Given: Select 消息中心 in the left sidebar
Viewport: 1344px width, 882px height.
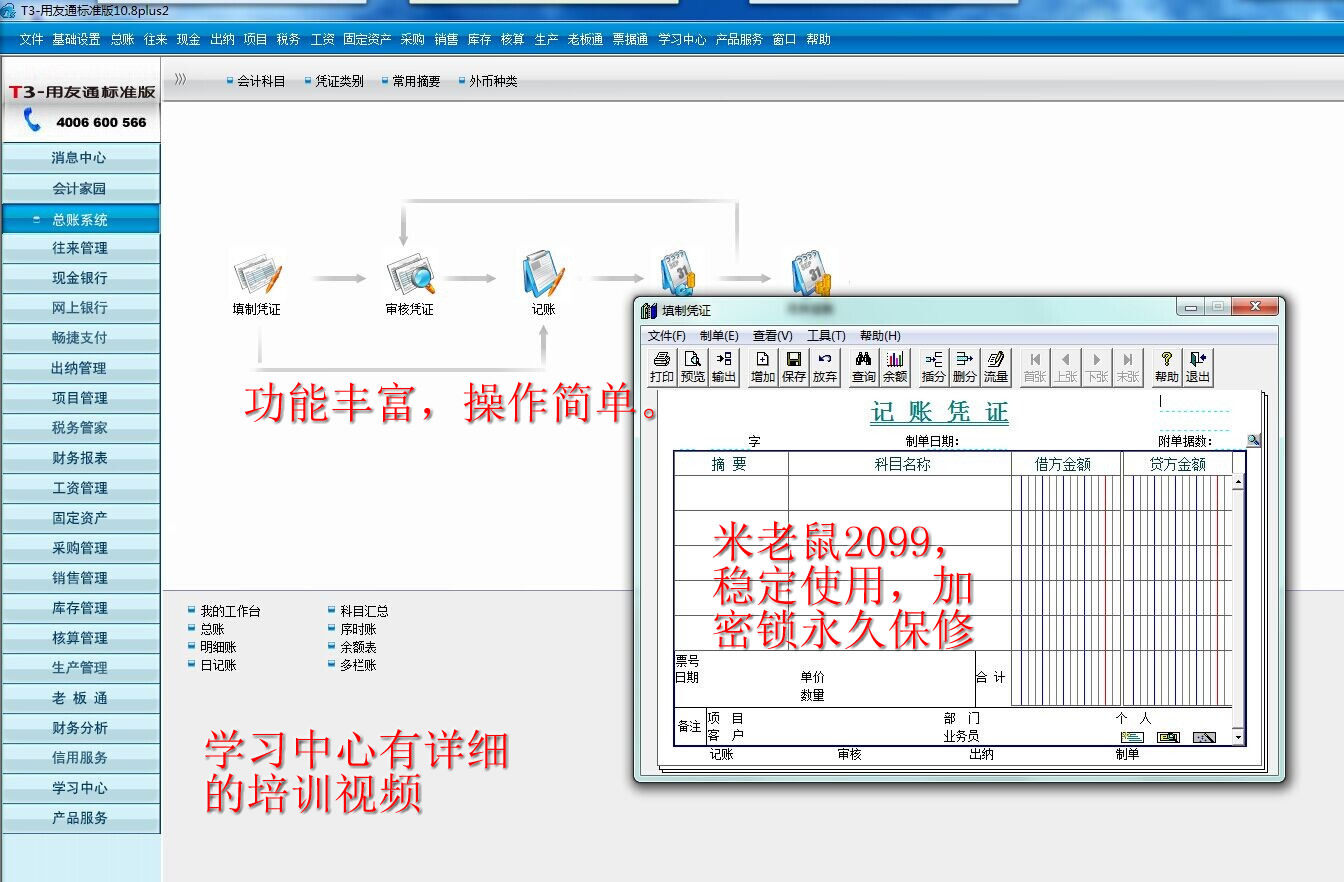Looking at the screenshot, I should [80, 158].
